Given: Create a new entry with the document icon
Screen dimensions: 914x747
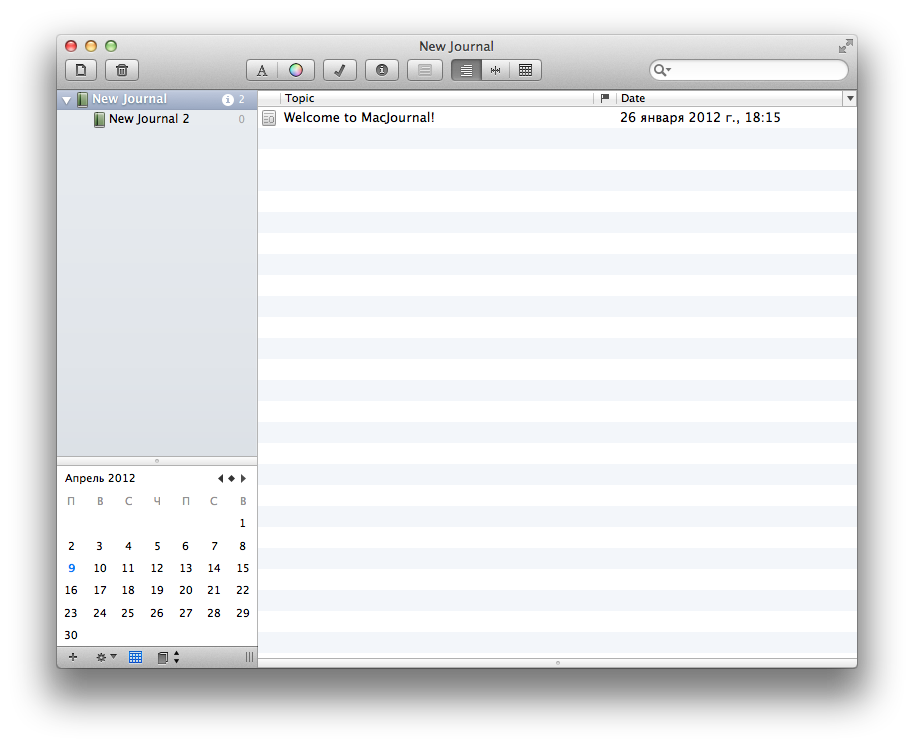Looking at the screenshot, I should click(81, 71).
